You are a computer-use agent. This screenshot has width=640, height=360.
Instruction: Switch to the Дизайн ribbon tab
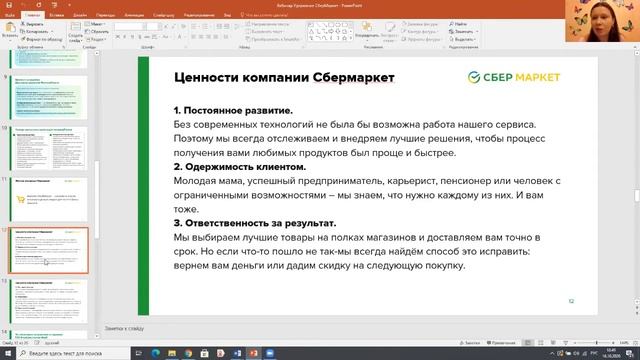80,15
